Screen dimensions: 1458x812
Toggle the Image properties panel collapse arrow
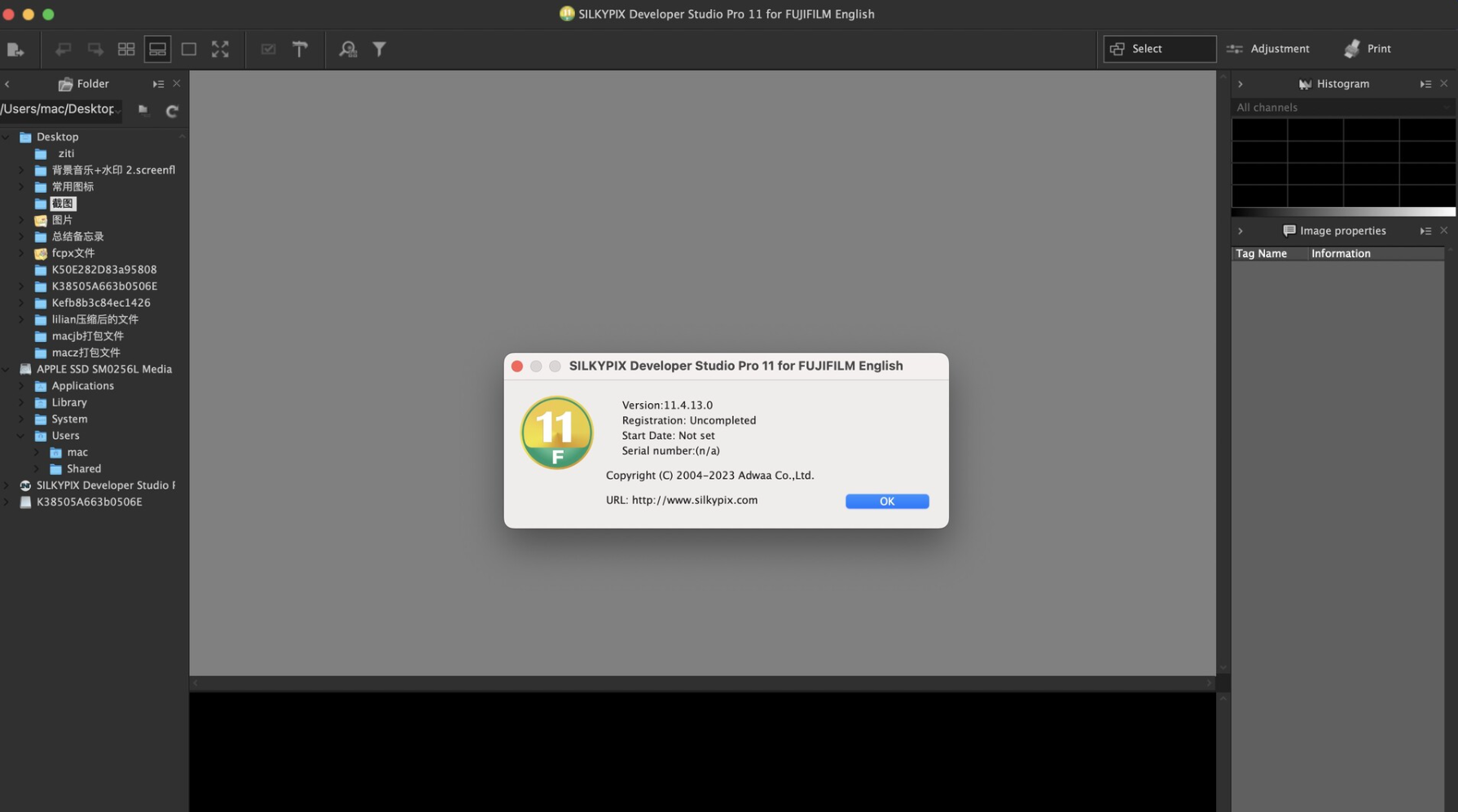click(1240, 230)
